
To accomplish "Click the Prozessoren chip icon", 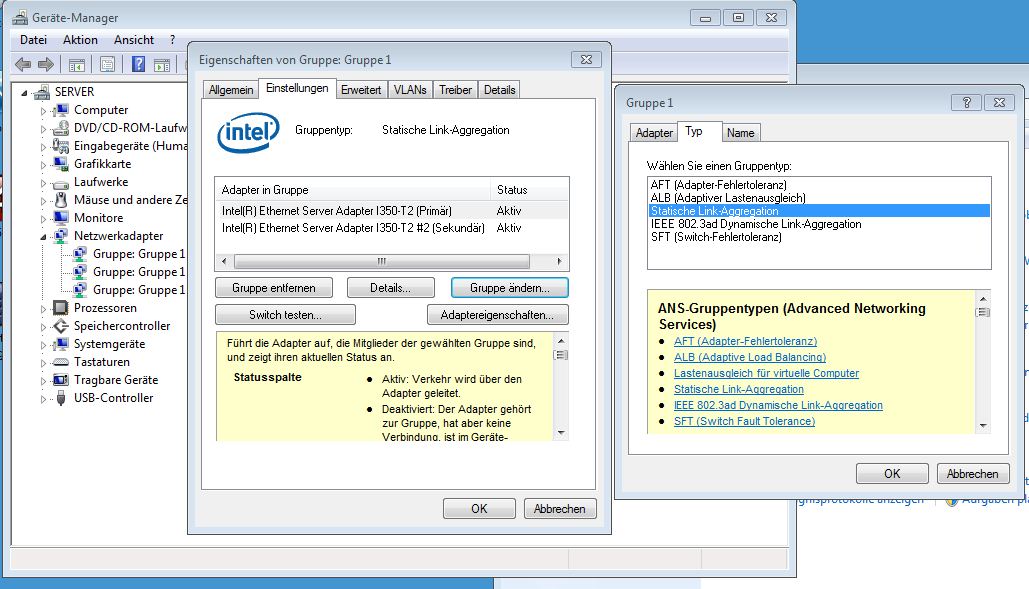I will click(61, 308).
